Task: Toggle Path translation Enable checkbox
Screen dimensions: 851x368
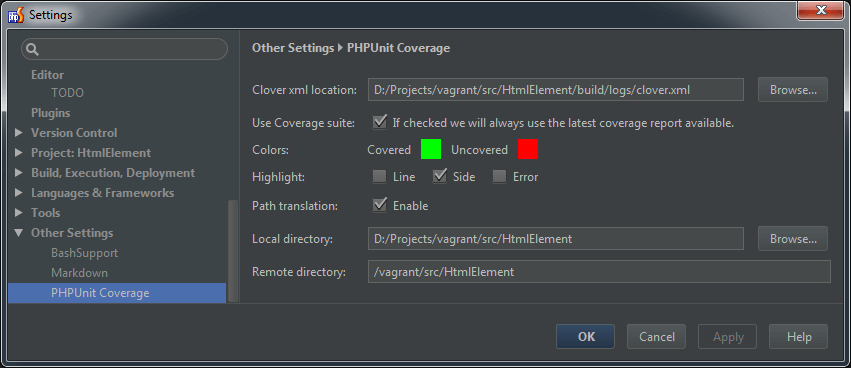Action: pos(380,205)
